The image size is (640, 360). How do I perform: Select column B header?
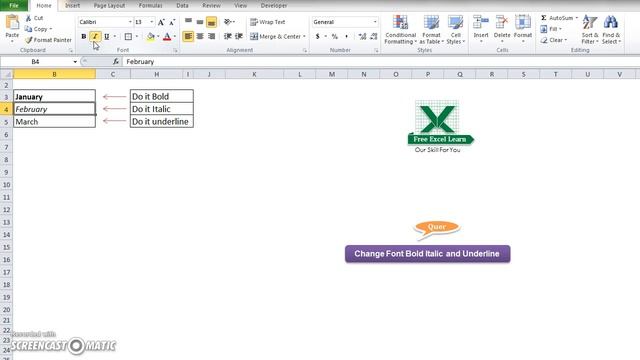(x=54, y=74)
